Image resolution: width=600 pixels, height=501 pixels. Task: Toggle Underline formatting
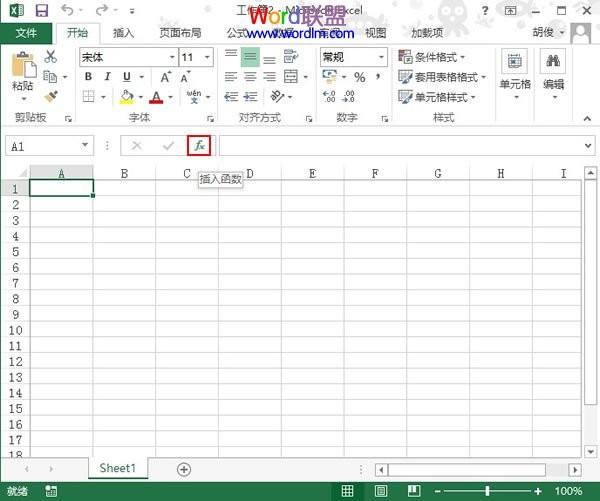tap(127, 77)
